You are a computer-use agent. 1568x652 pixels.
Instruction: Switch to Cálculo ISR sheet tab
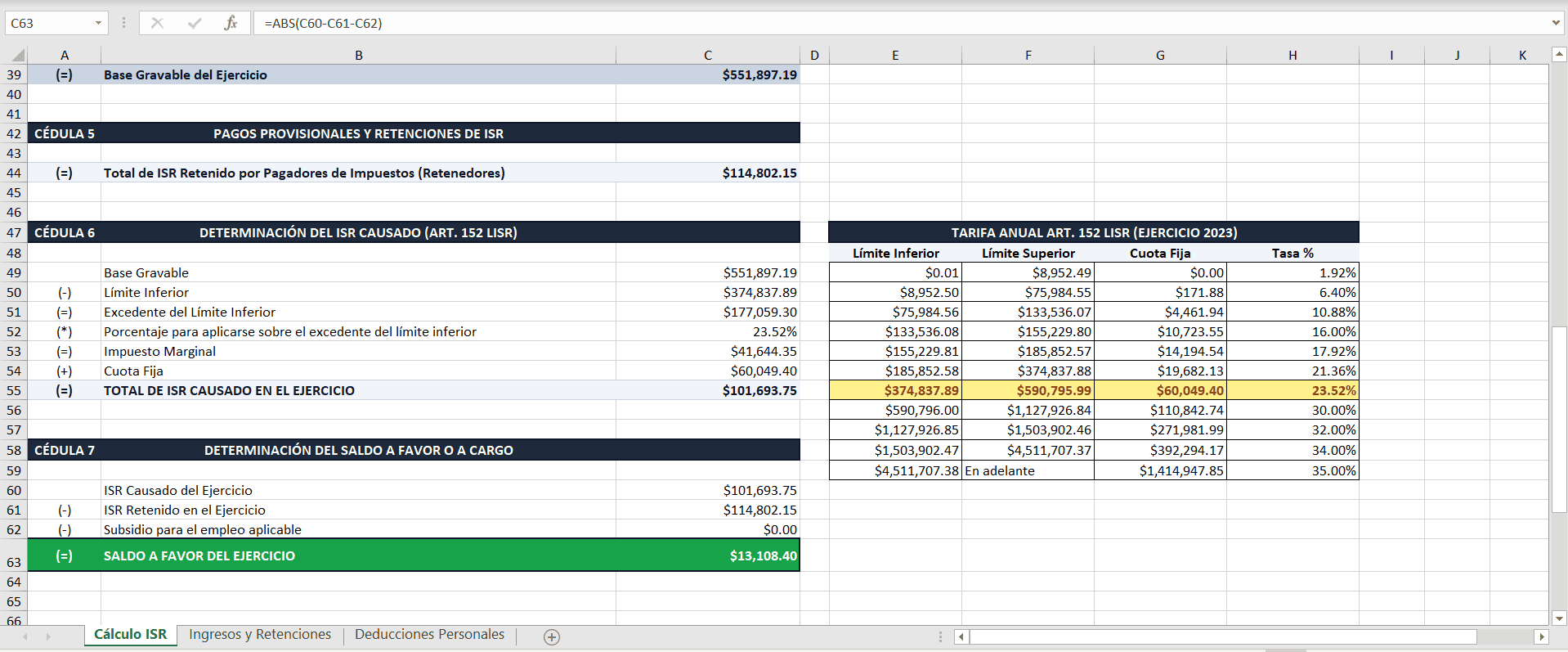130,635
